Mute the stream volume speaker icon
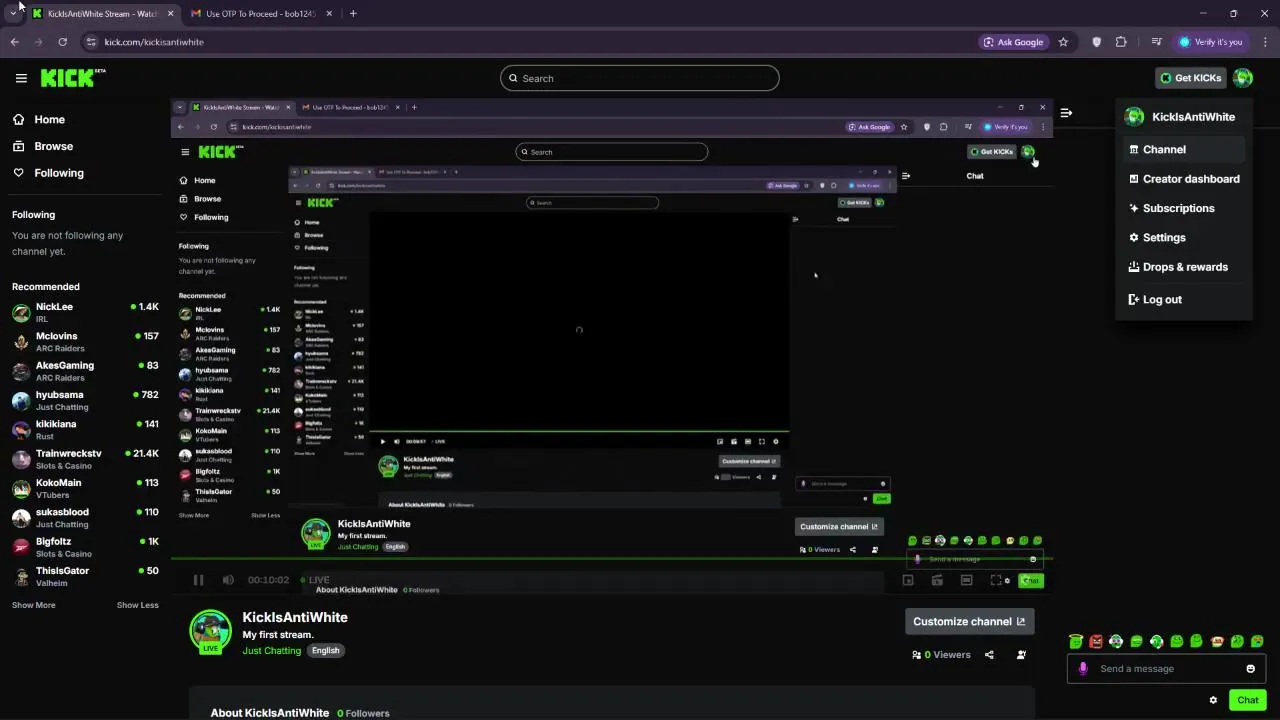 228,580
